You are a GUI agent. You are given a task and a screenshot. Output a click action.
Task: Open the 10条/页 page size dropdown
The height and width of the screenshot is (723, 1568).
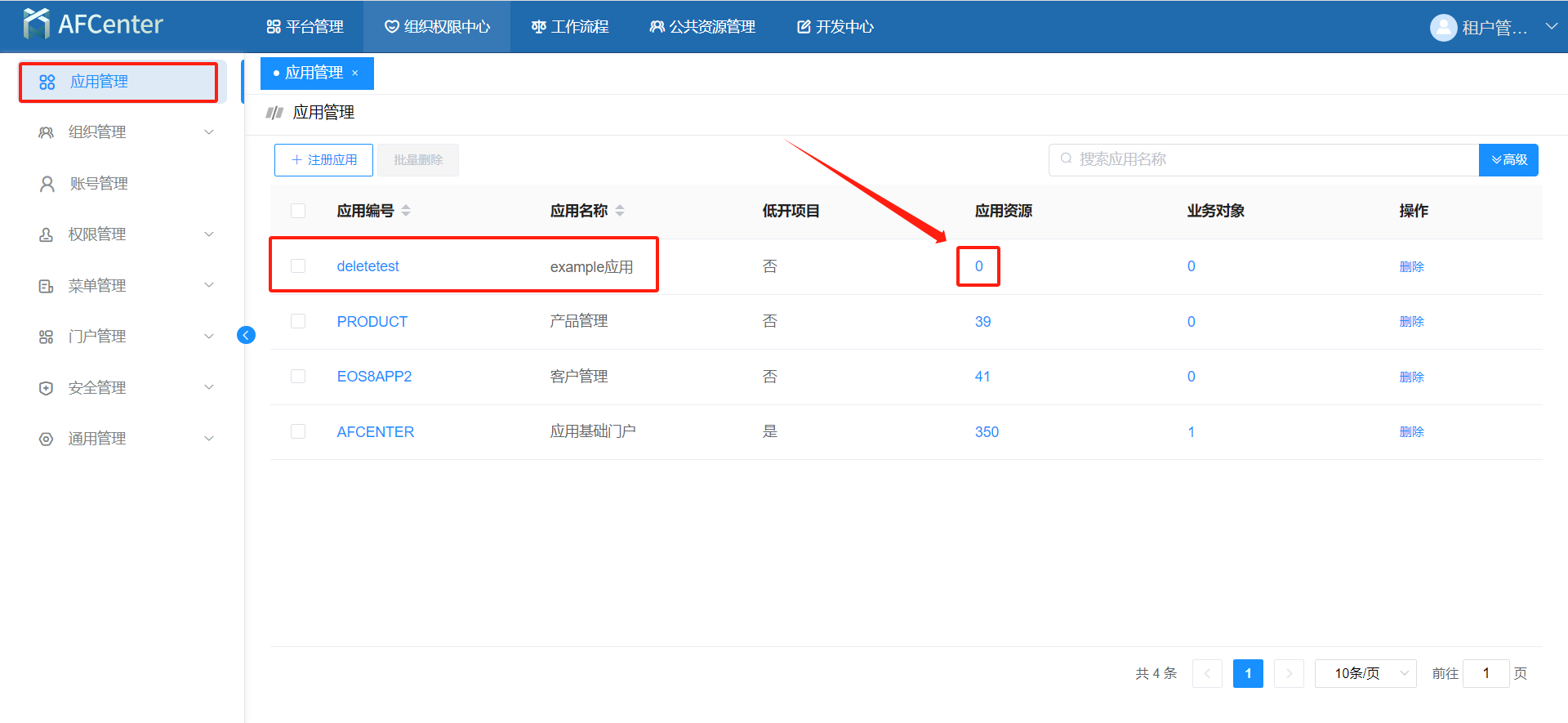point(1365,673)
